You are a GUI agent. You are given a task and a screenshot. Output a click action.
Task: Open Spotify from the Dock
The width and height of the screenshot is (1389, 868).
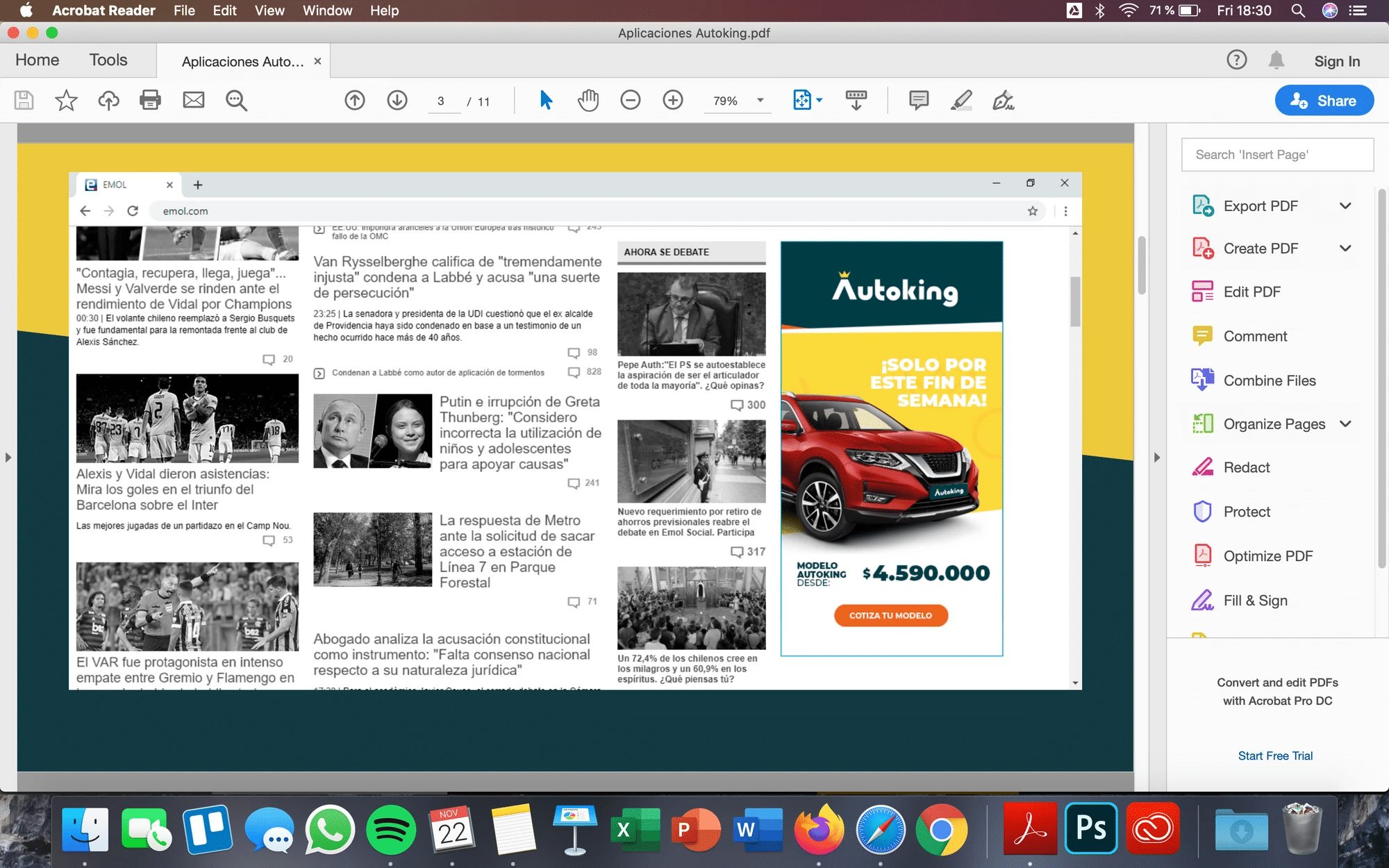click(x=390, y=830)
